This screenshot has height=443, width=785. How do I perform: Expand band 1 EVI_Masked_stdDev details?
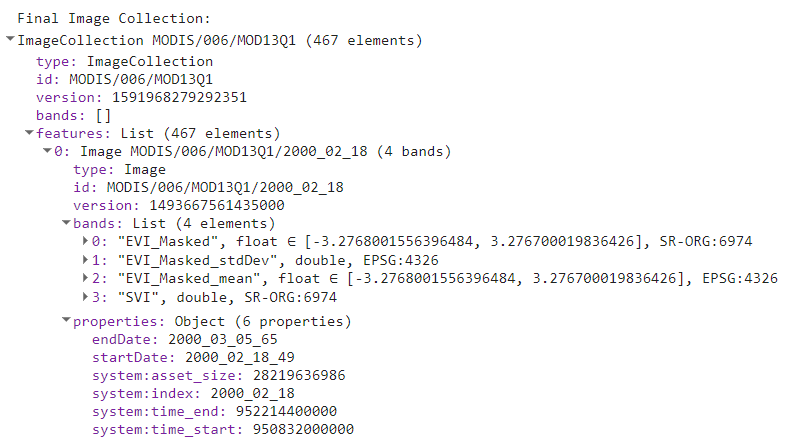[x=85, y=259]
